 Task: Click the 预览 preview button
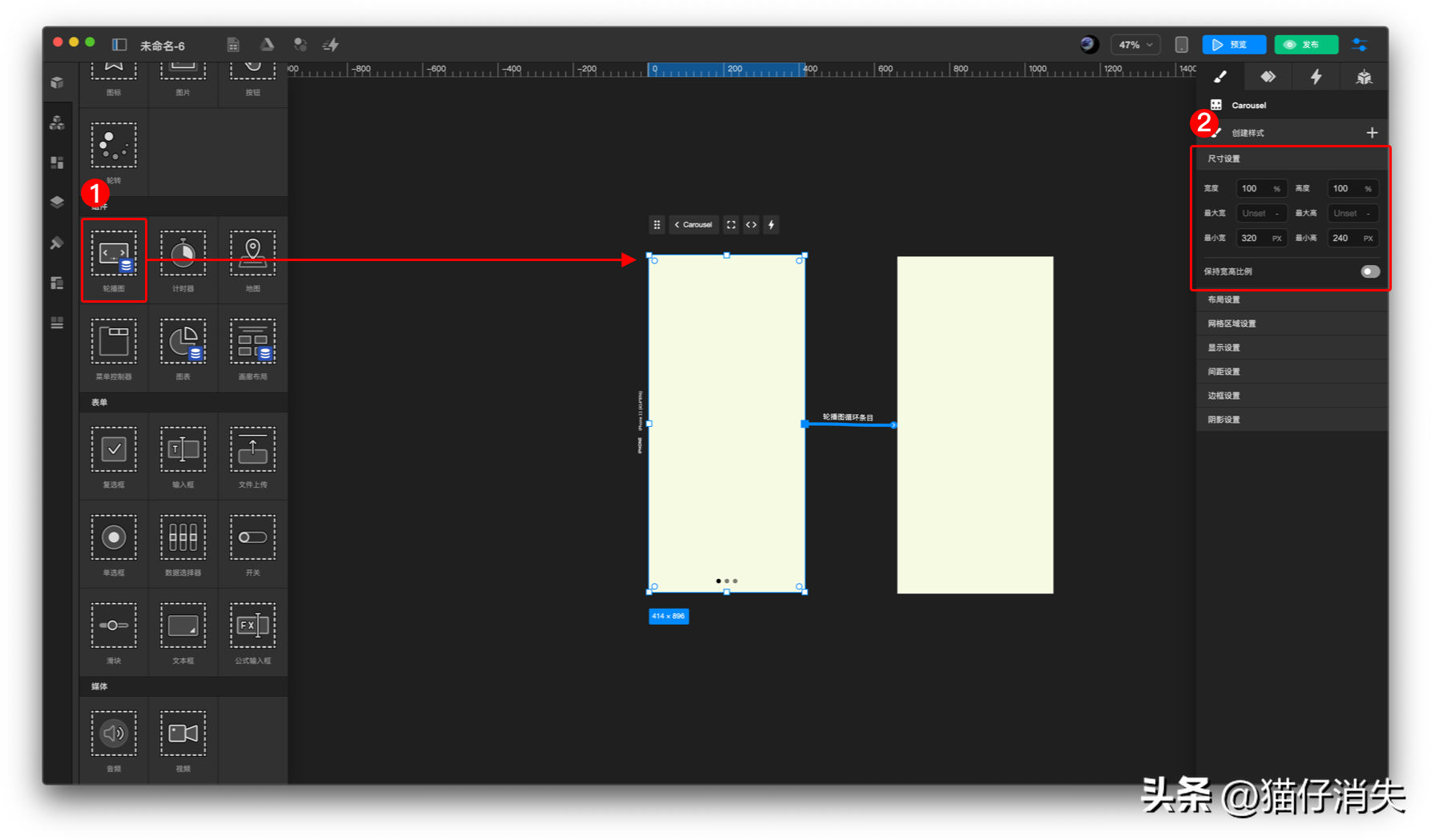click(x=1234, y=45)
